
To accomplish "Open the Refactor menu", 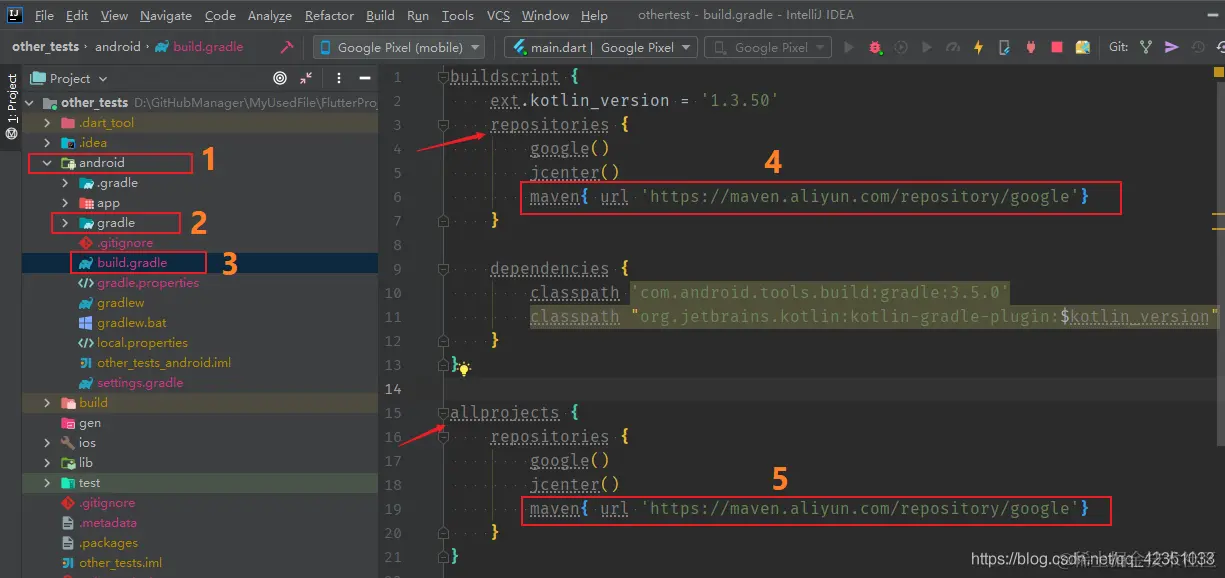I will 330,16.
